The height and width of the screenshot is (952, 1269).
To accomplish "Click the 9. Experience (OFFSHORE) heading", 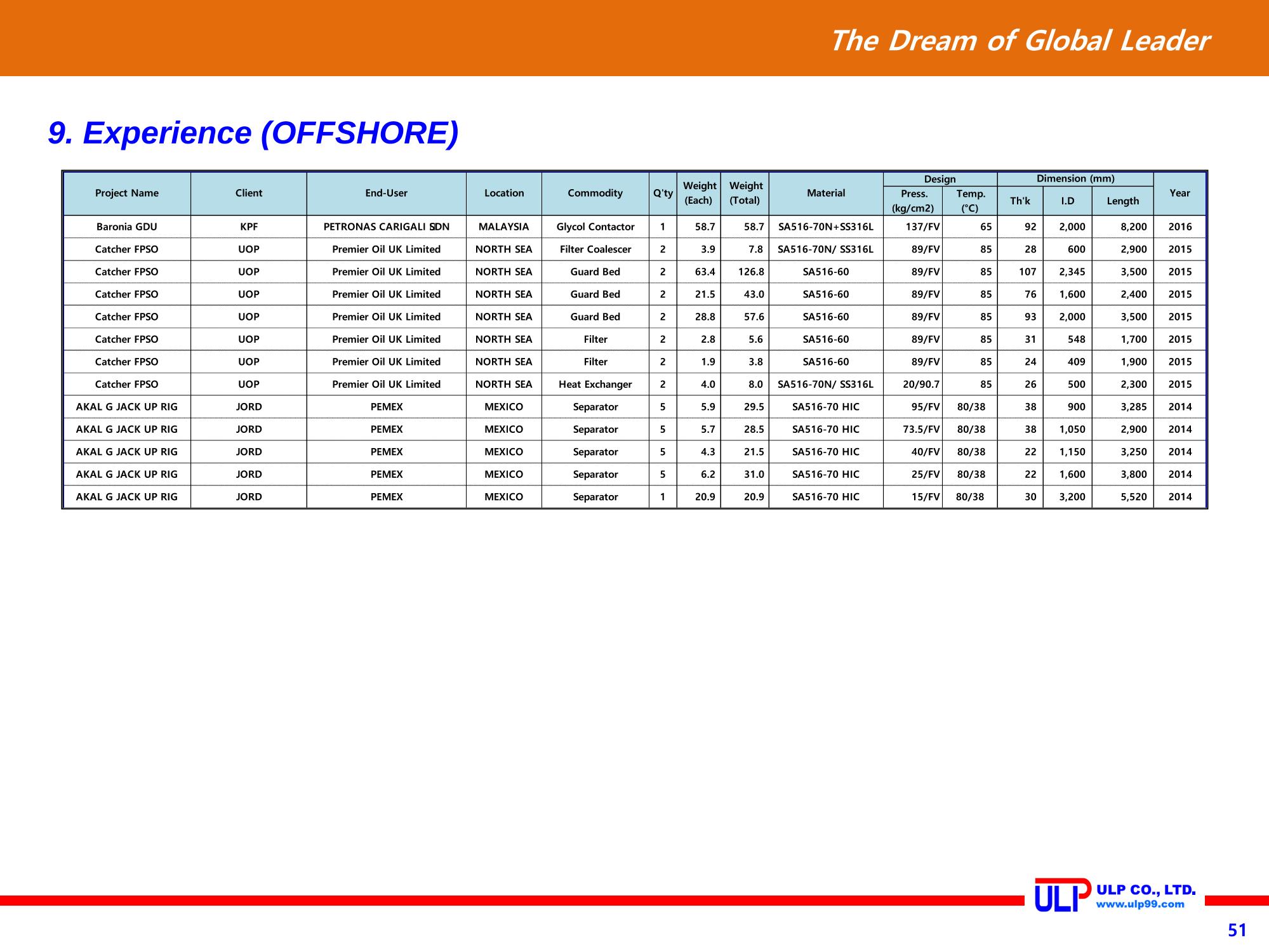I will click(253, 133).
